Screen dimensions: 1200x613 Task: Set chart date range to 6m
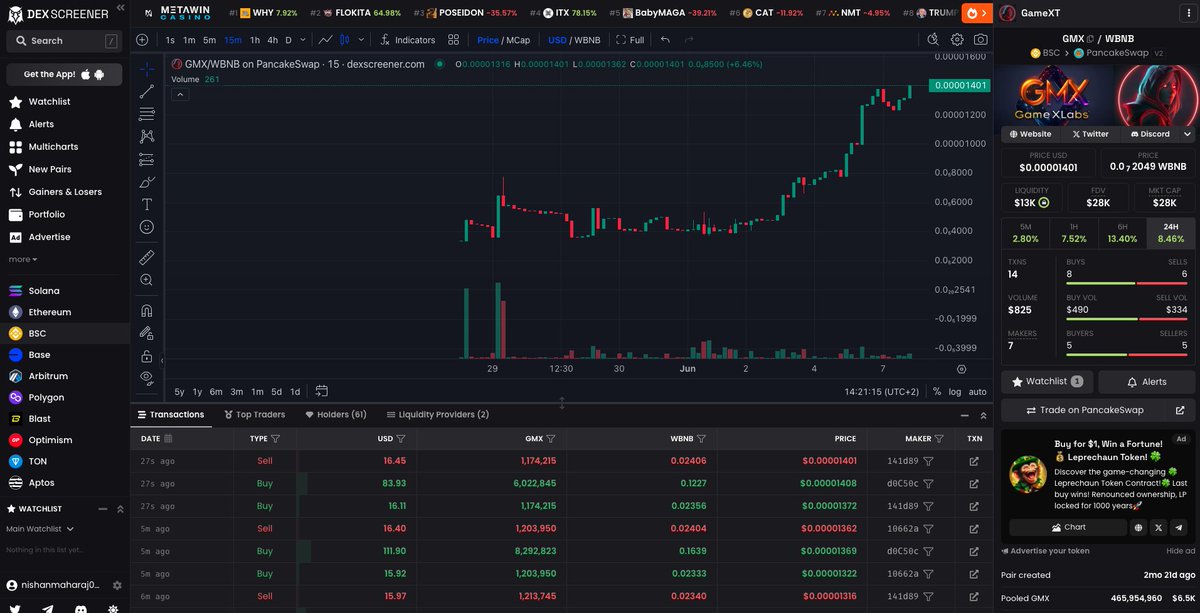[x=216, y=392]
